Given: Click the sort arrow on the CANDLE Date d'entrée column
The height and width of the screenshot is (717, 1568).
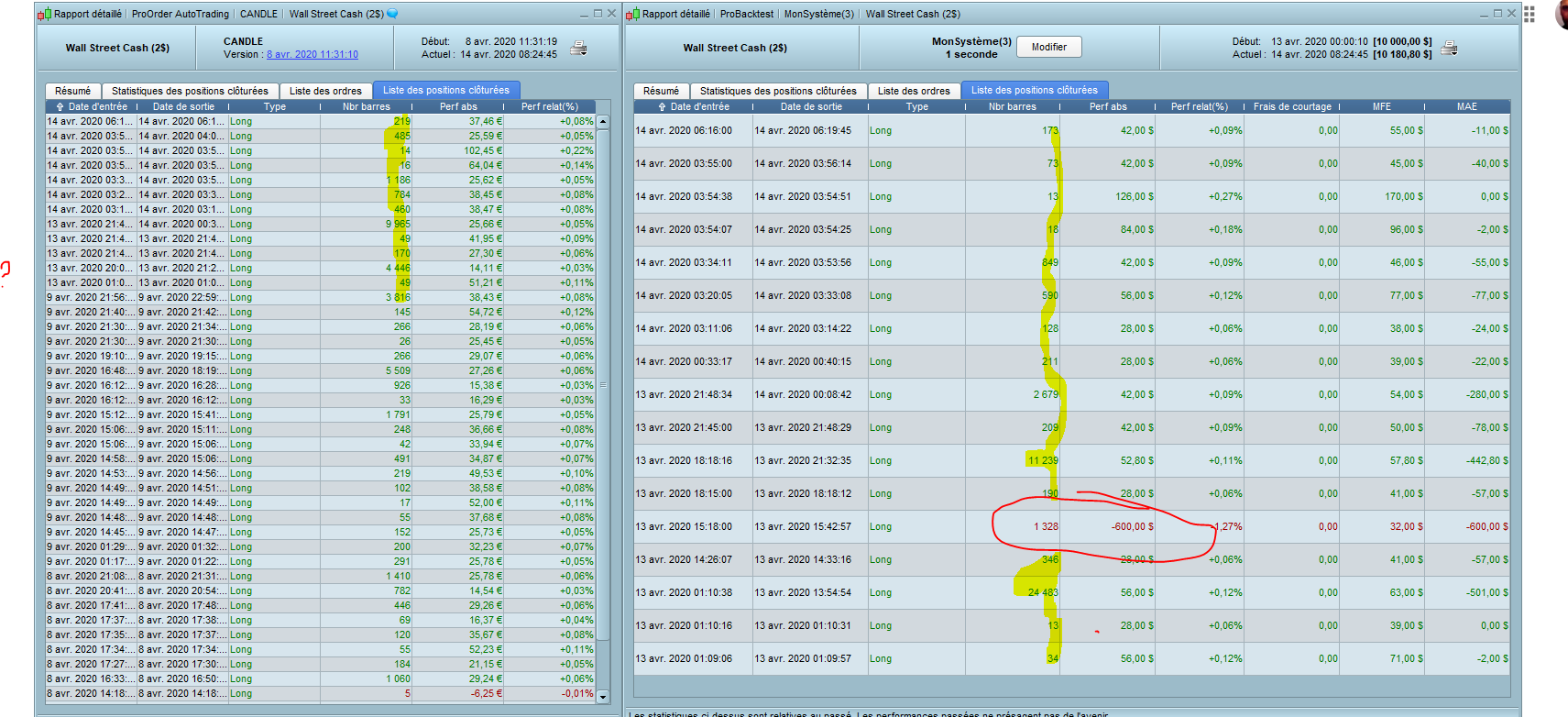Looking at the screenshot, I should coord(60,106).
